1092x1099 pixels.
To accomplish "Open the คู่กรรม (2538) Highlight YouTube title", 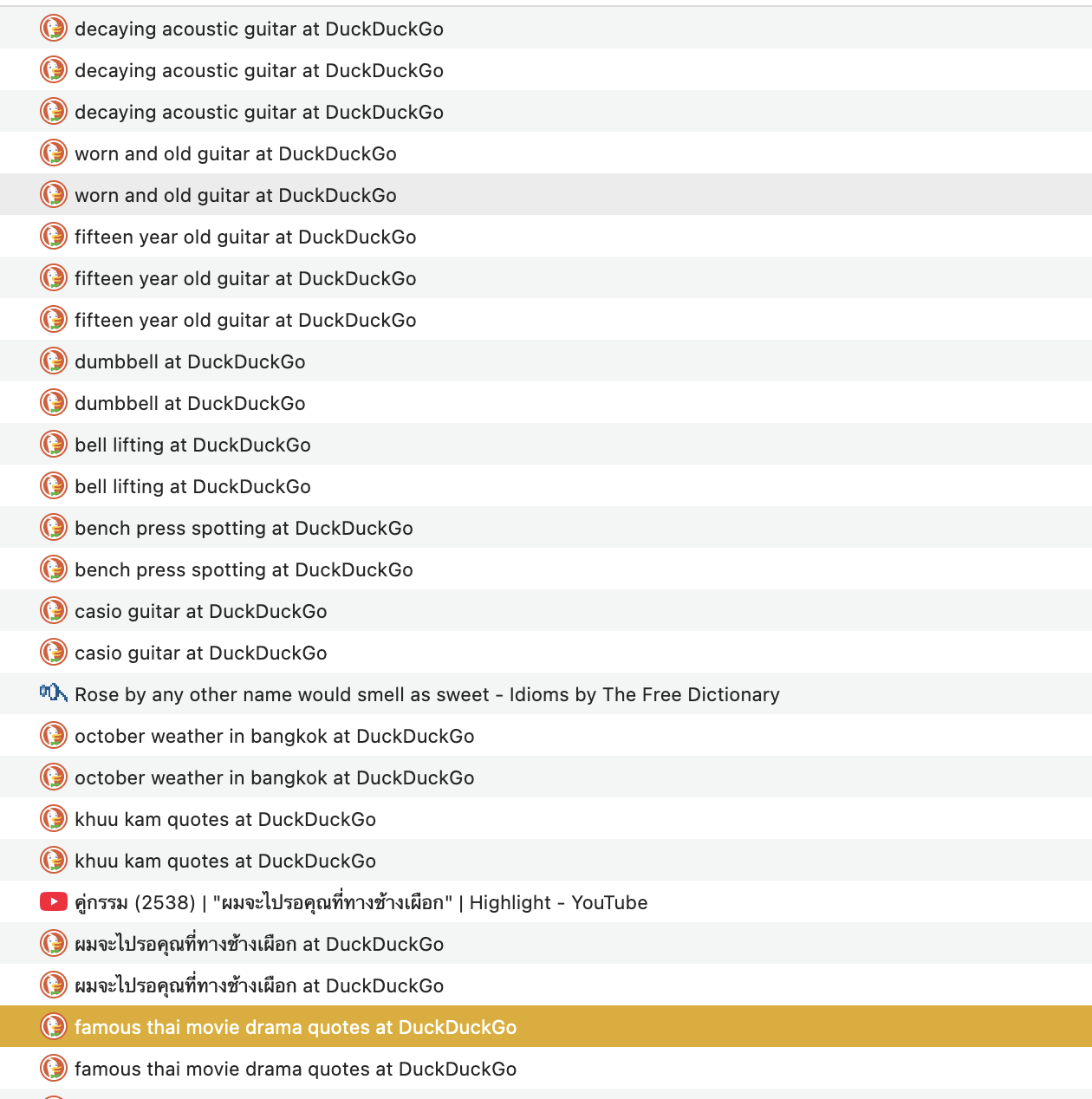I will 361,902.
